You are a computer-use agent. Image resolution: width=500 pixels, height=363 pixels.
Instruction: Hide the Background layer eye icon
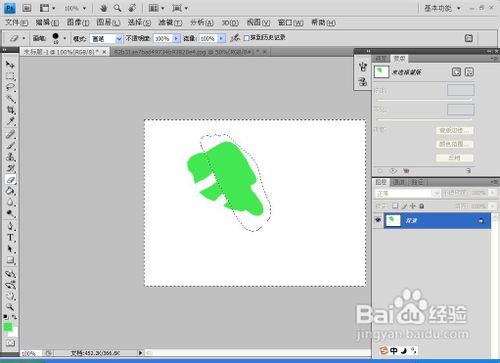point(378,220)
